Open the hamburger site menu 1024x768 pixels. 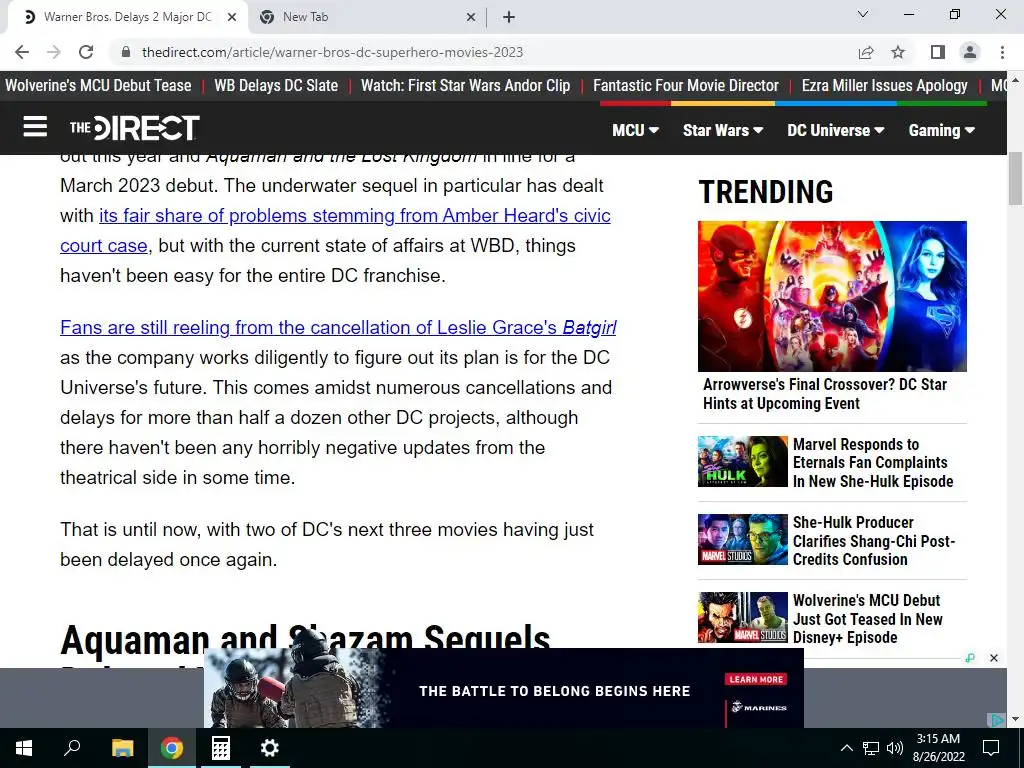(x=35, y=127)
